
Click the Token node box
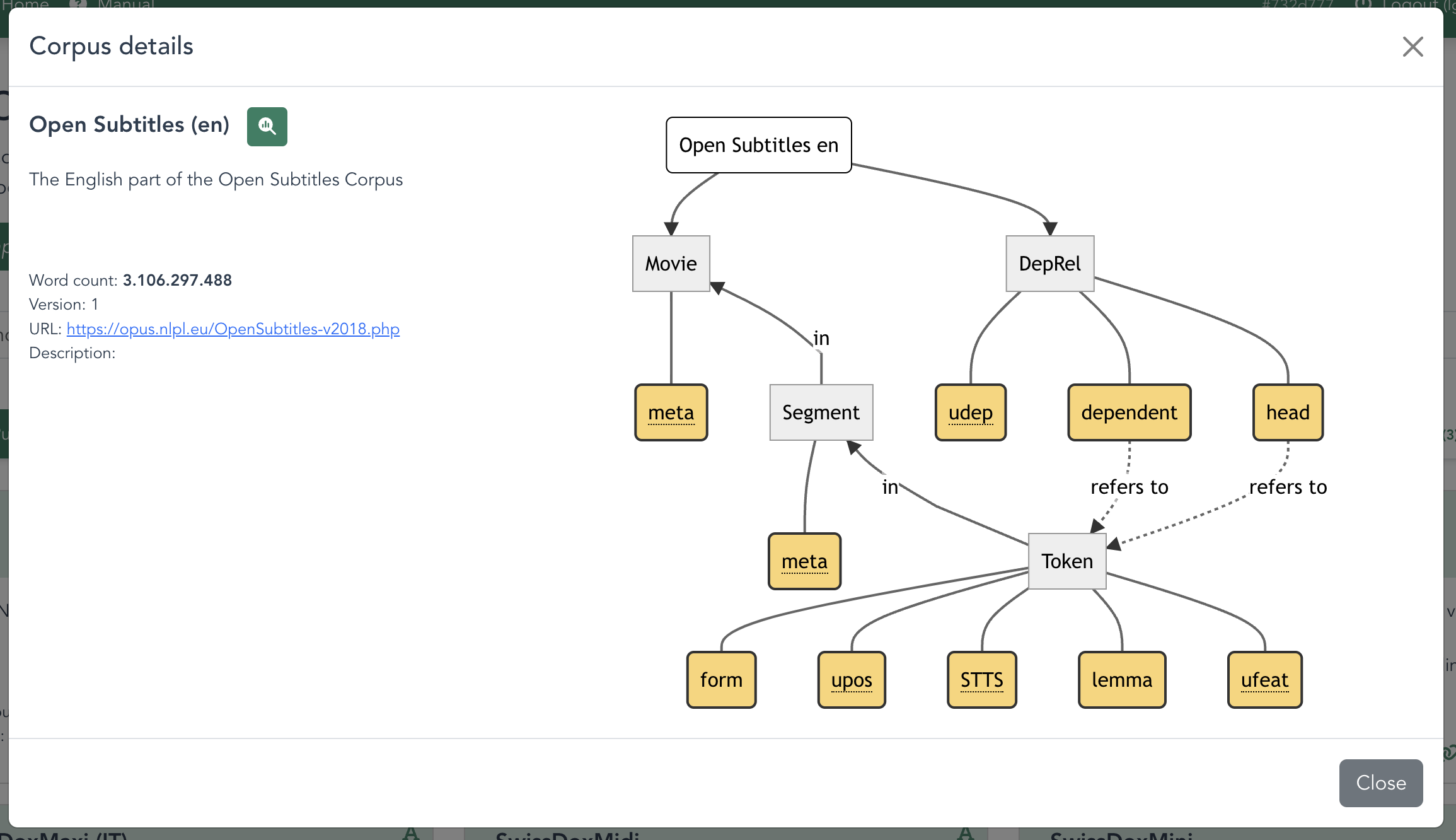click(x=1066, y=561)
